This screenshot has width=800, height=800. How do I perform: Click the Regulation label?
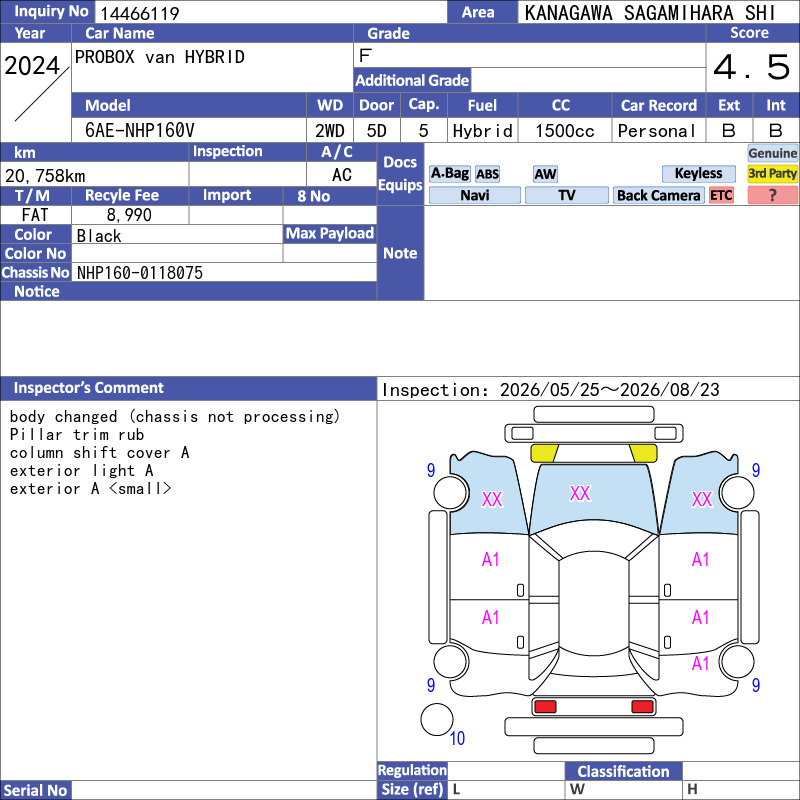click(x=412, y=770)
